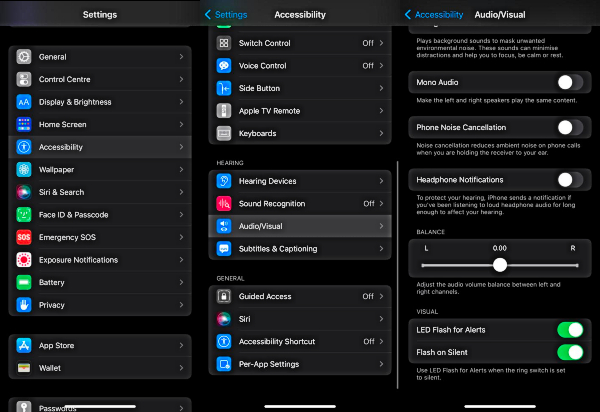Tap the Subtitles & Captioning icon

(x=224, y=249)
